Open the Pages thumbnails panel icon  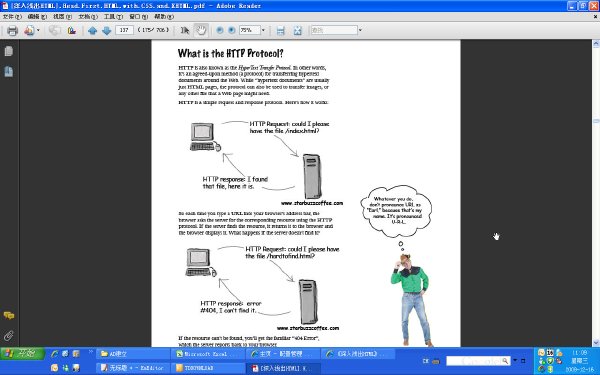pyautogui.click(x=9, y=51)
